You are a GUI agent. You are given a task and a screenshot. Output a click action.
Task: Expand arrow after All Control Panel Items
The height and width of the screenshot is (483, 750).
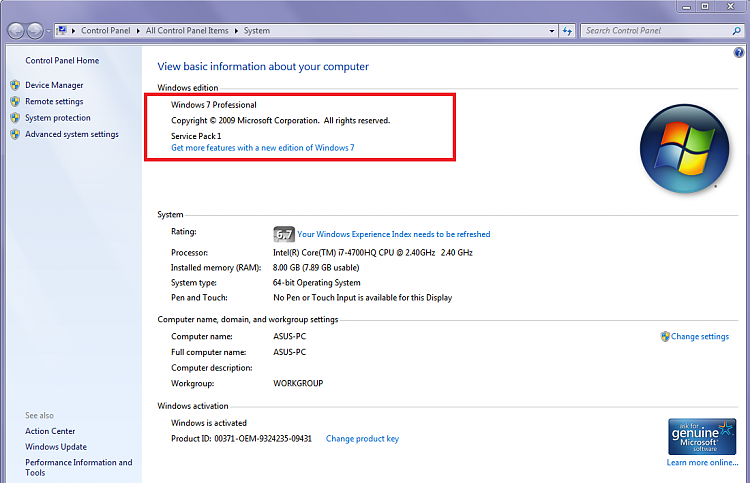(236, 31)
